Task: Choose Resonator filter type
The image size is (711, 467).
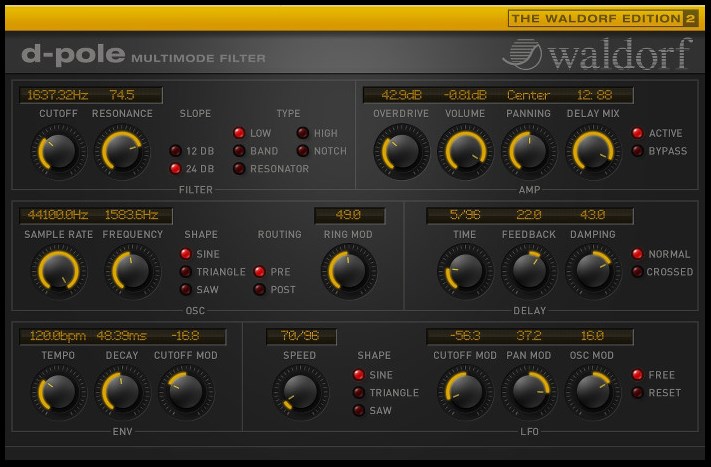Action: [239, 169]
